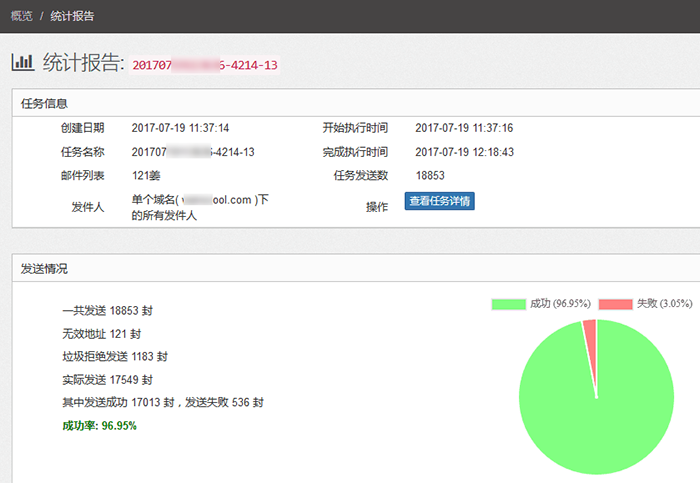Click the 任务发送数 value 18853

430,175
